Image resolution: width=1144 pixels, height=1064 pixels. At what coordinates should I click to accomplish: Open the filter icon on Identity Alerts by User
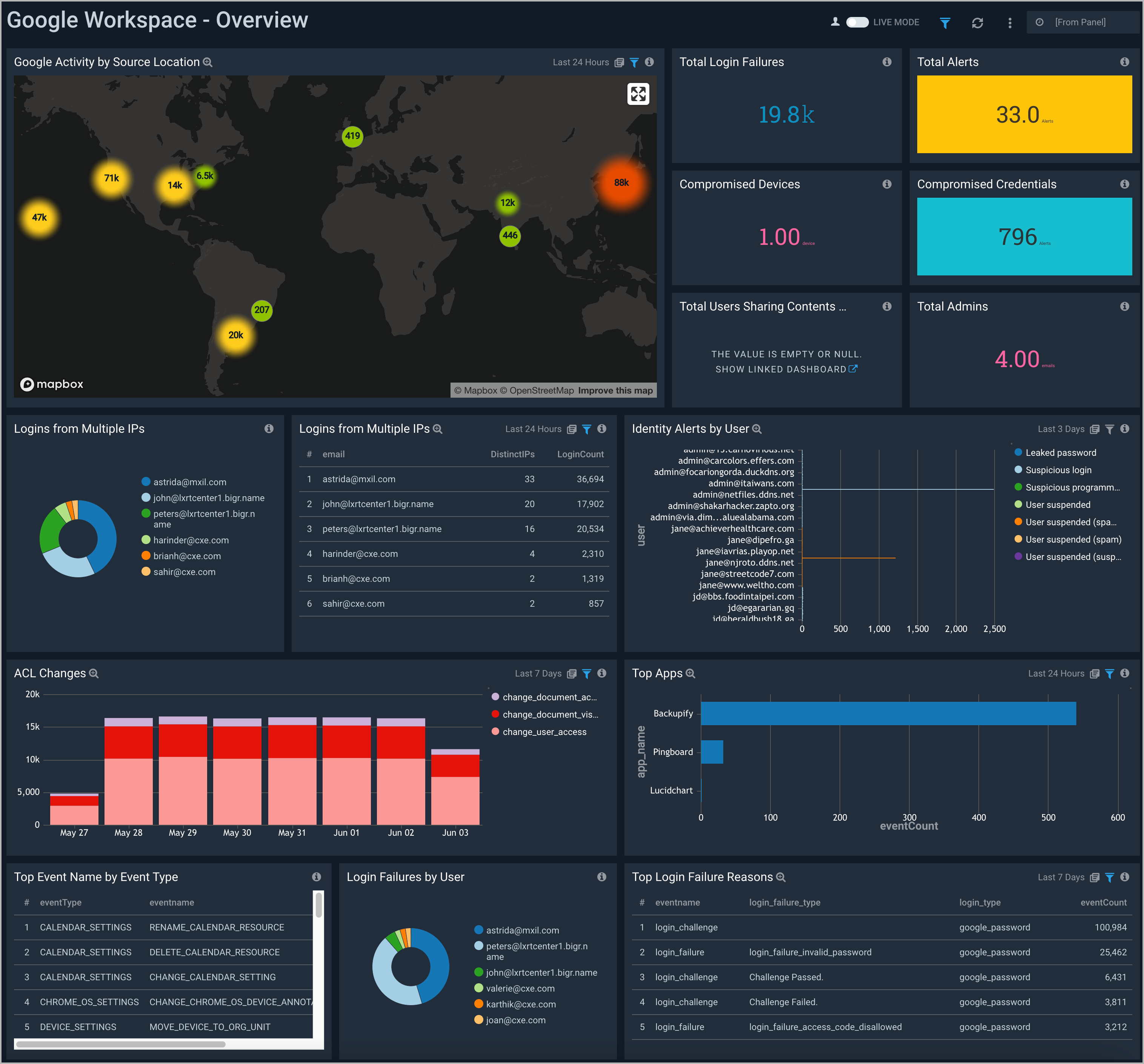[1110, 429]
